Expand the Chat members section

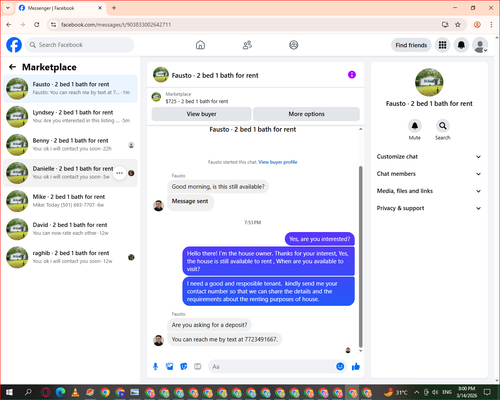429,174
